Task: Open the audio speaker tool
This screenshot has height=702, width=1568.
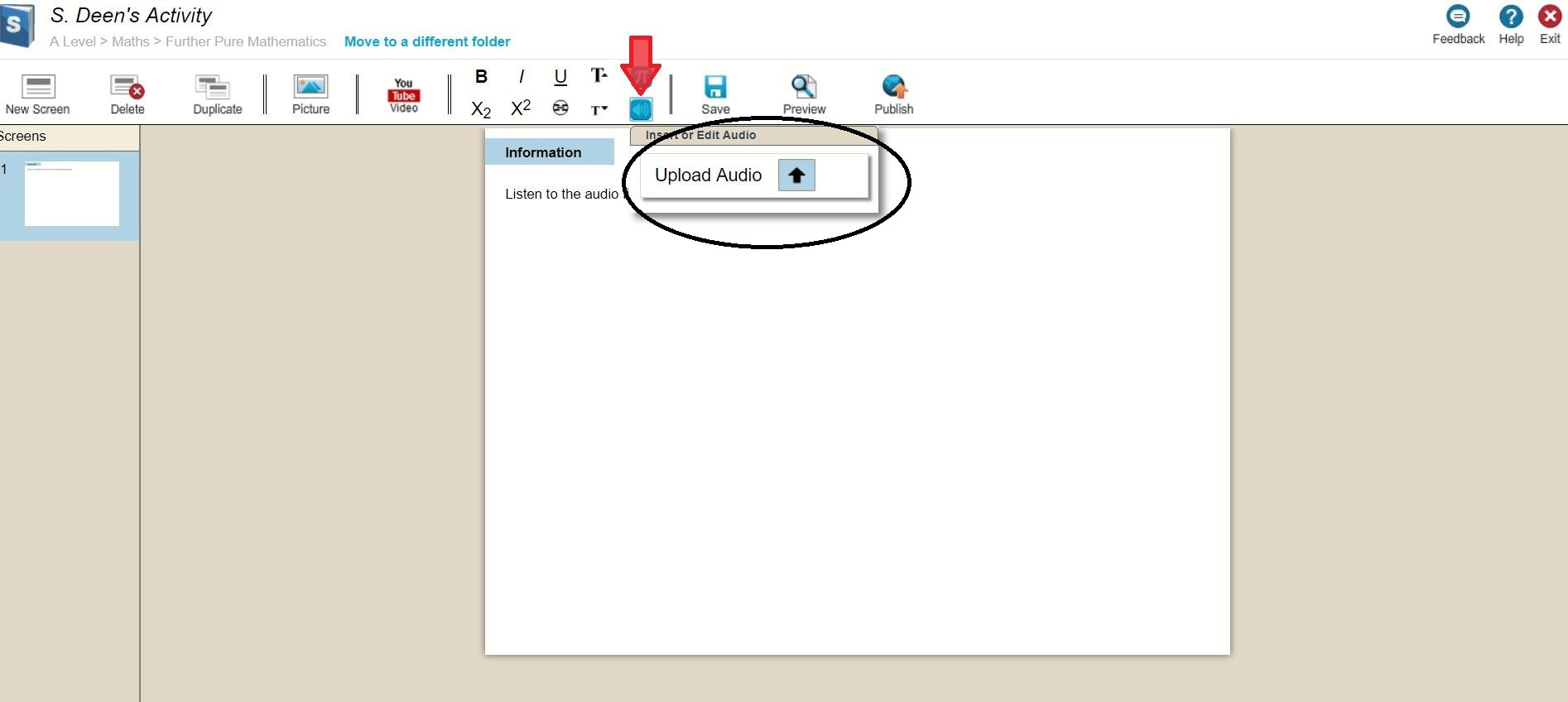Action: pyautogui.click(x=641, y=108)
